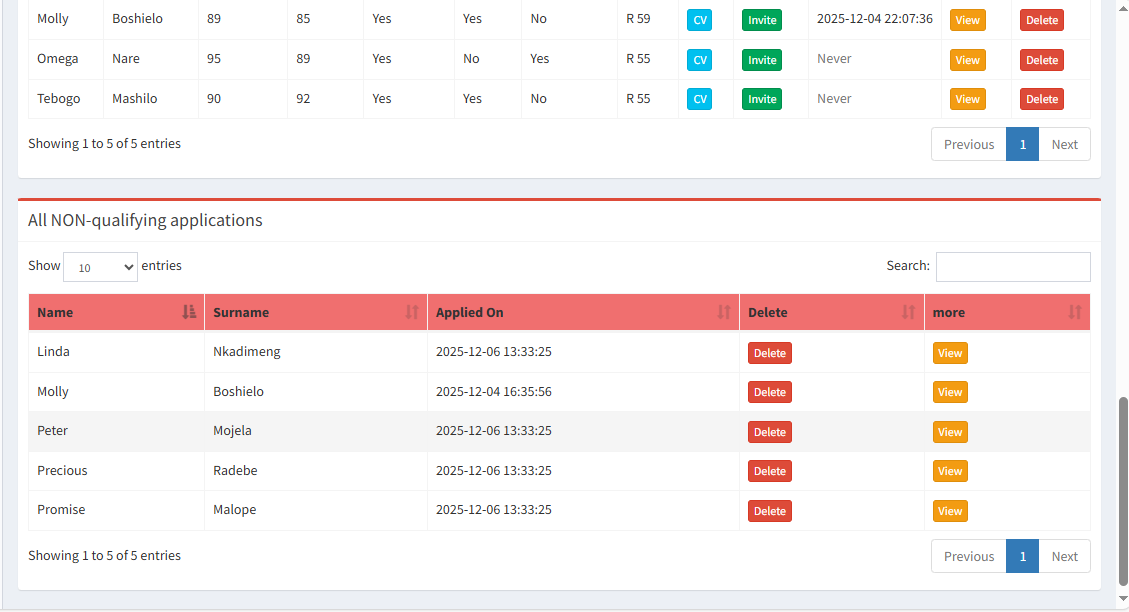Go to Next page in non-qualifying table
The image size is (1129, 612).
click(x=1064, y=557)
